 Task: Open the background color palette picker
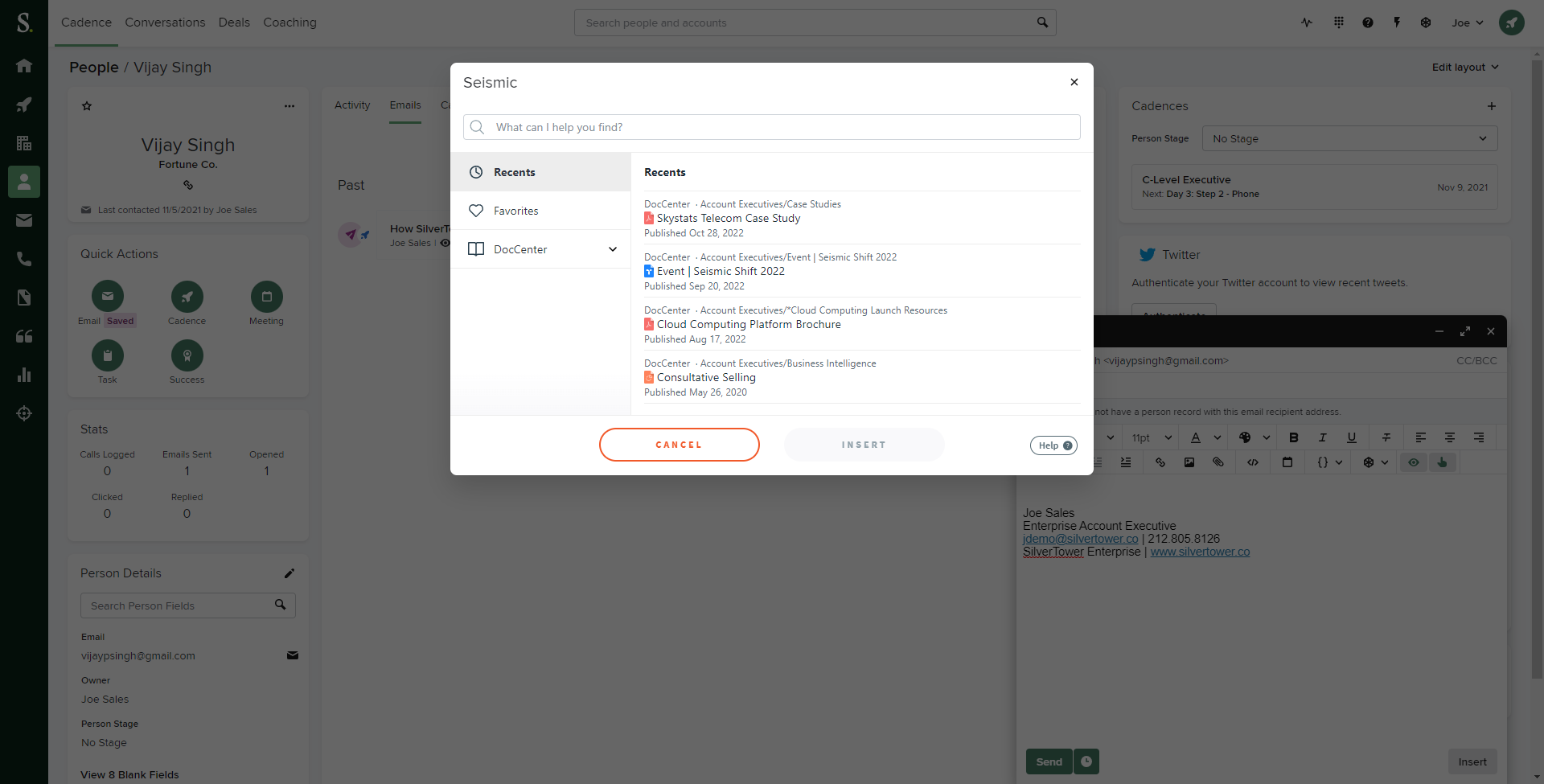click(1246, 437)
